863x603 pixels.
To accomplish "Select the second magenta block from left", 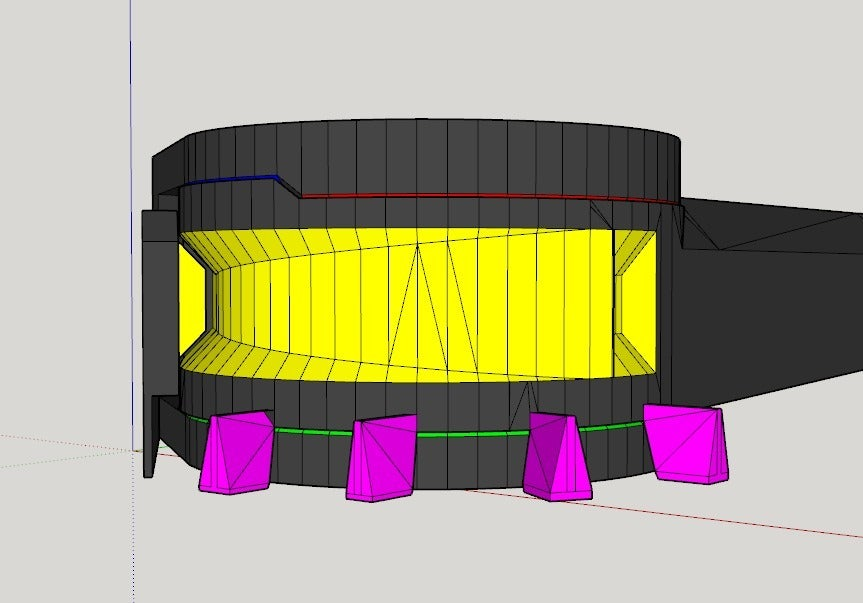I will pos(381,458).
